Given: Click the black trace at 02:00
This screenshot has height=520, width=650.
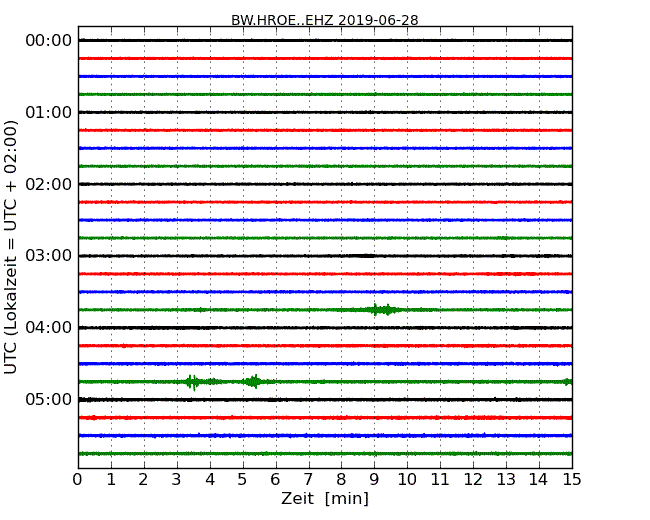Looking at the screenshot, I should (325, 184).
